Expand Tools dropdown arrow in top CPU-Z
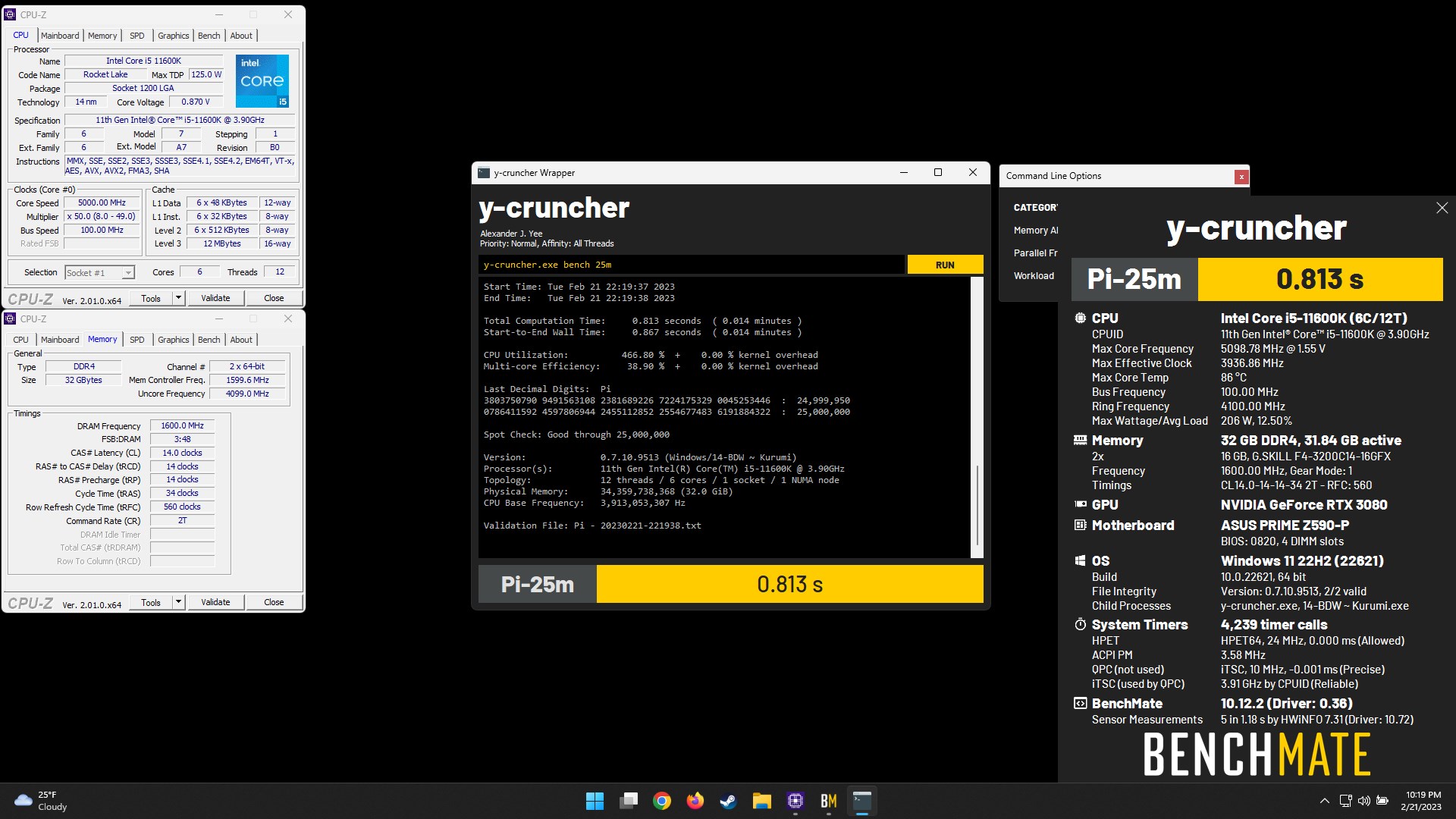Viewport: 1456px width, 819px height. [x=179, y=298]
